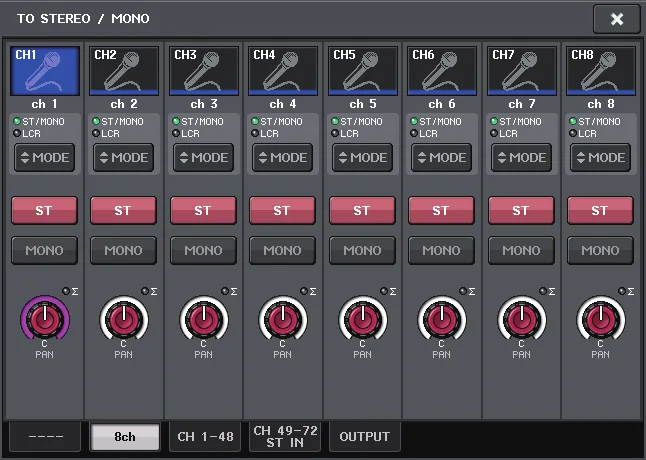Toggle ST assignment for ch 2
646x460 pixels.
(x=124, y=210)
